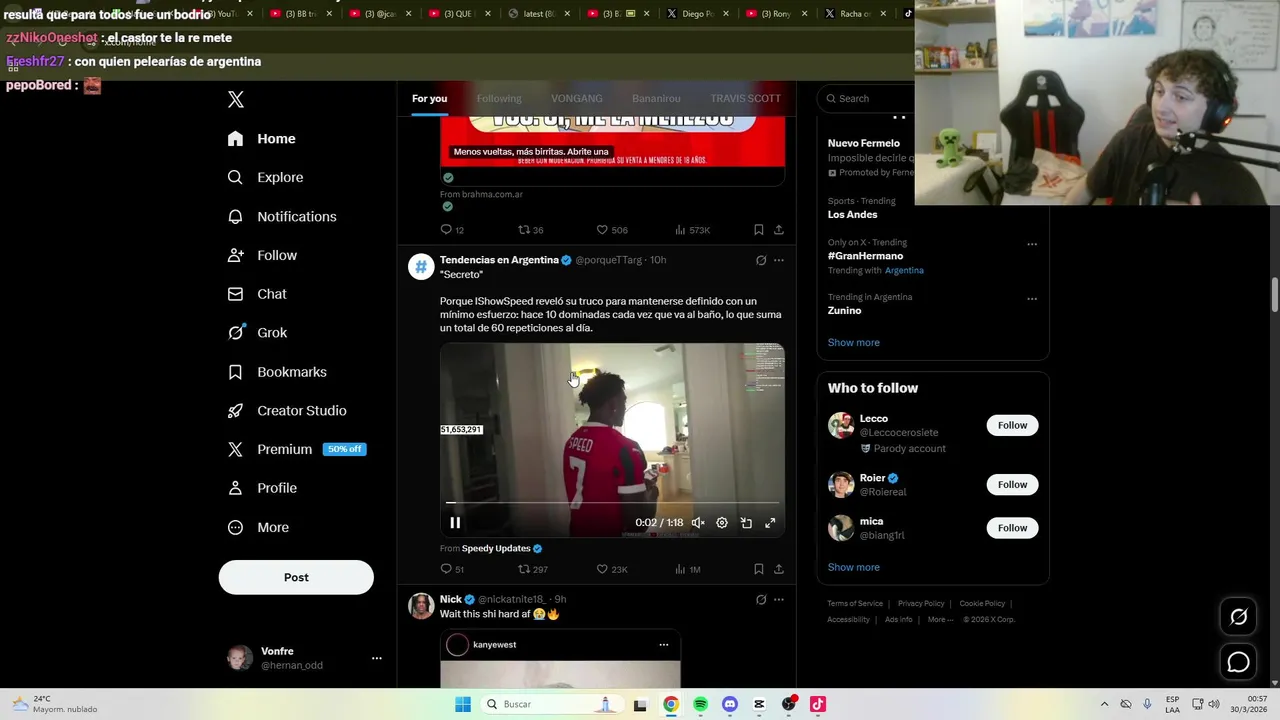Like the Brahma ad post
This screenshot has height=720, width=1280.
click(612, 230)
